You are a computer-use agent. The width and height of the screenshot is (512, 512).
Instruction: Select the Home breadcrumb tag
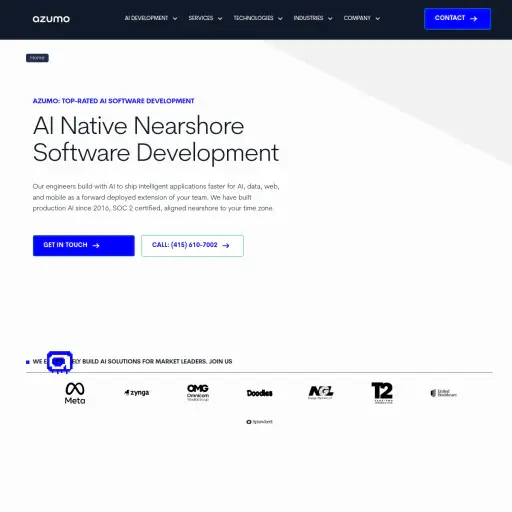pyautogui.click(x=37, y=58)
